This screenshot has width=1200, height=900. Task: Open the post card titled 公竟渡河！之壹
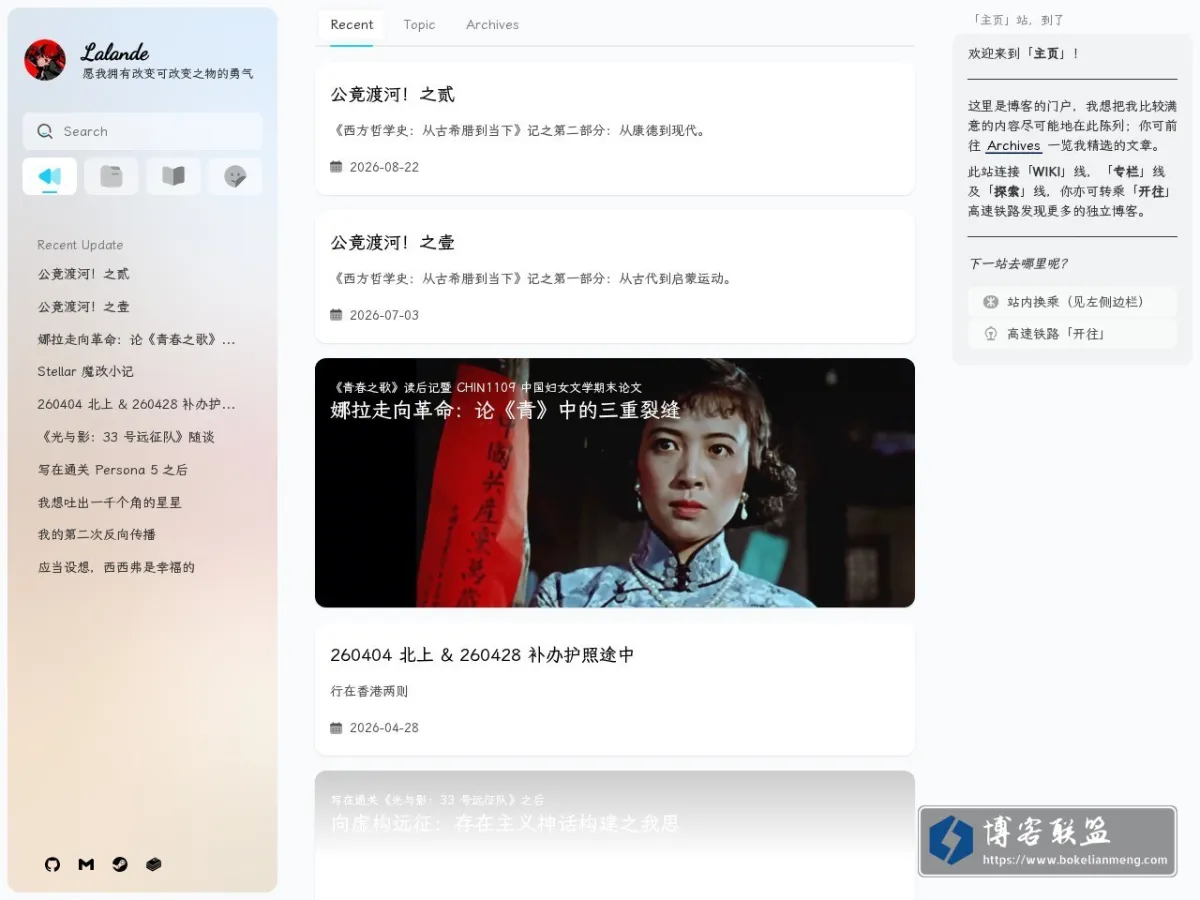pos(615,276)
